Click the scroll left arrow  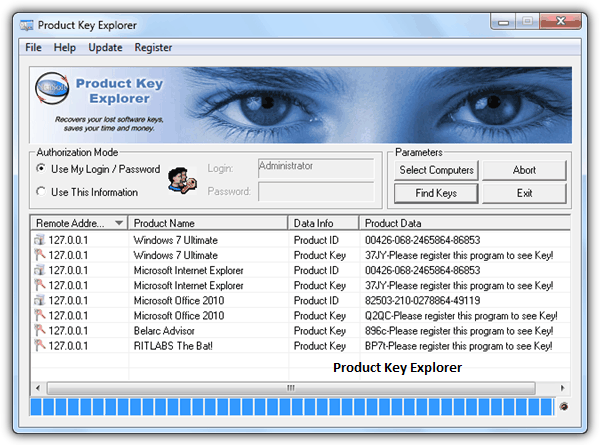click(x=38, y=388)
